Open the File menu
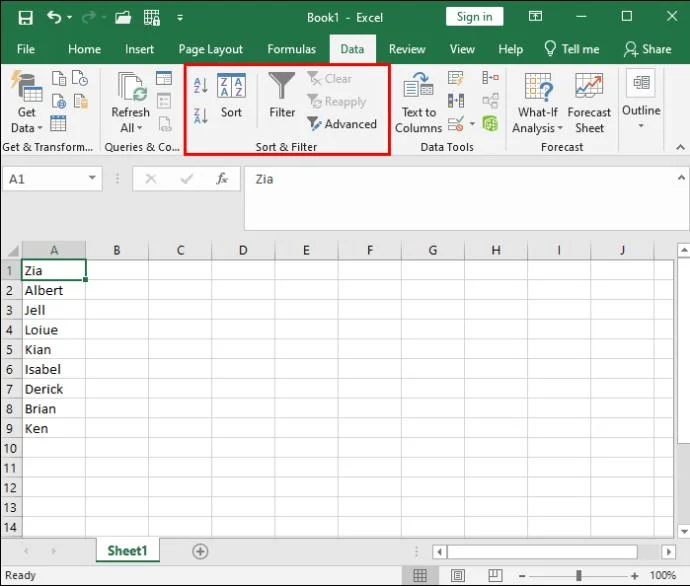 26,49
